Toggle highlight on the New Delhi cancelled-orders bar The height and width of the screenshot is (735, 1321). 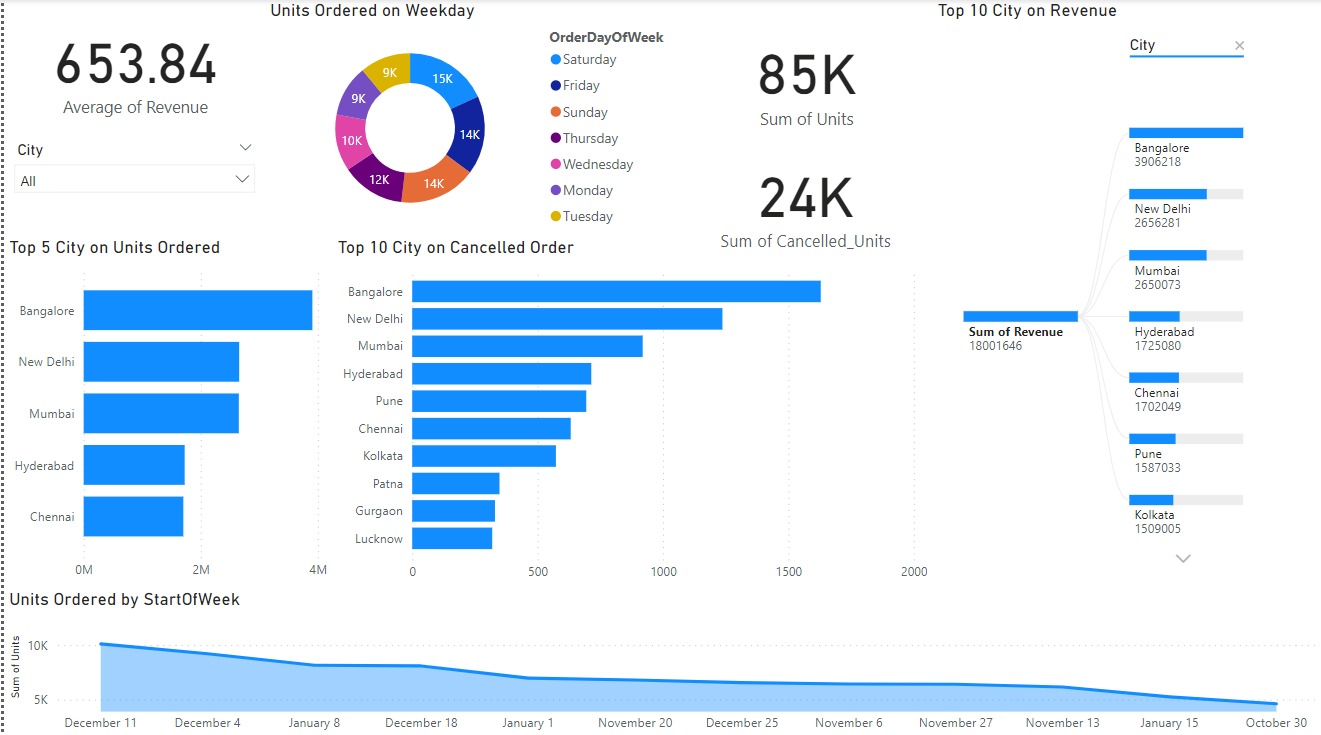(565, 318)
